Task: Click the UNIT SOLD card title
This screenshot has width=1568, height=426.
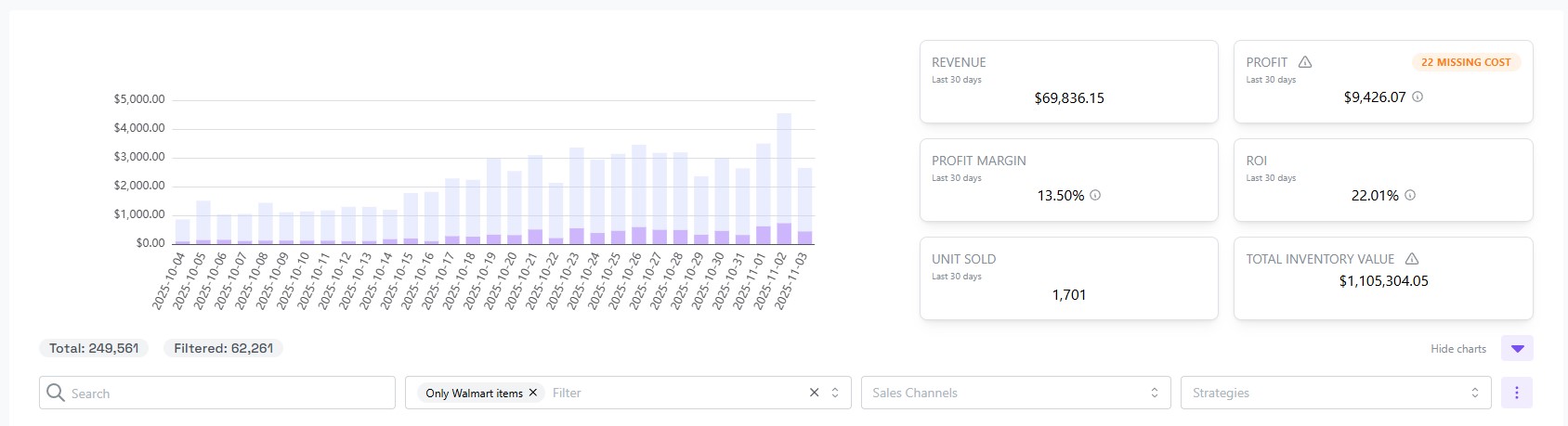Action: pos(963,259)
